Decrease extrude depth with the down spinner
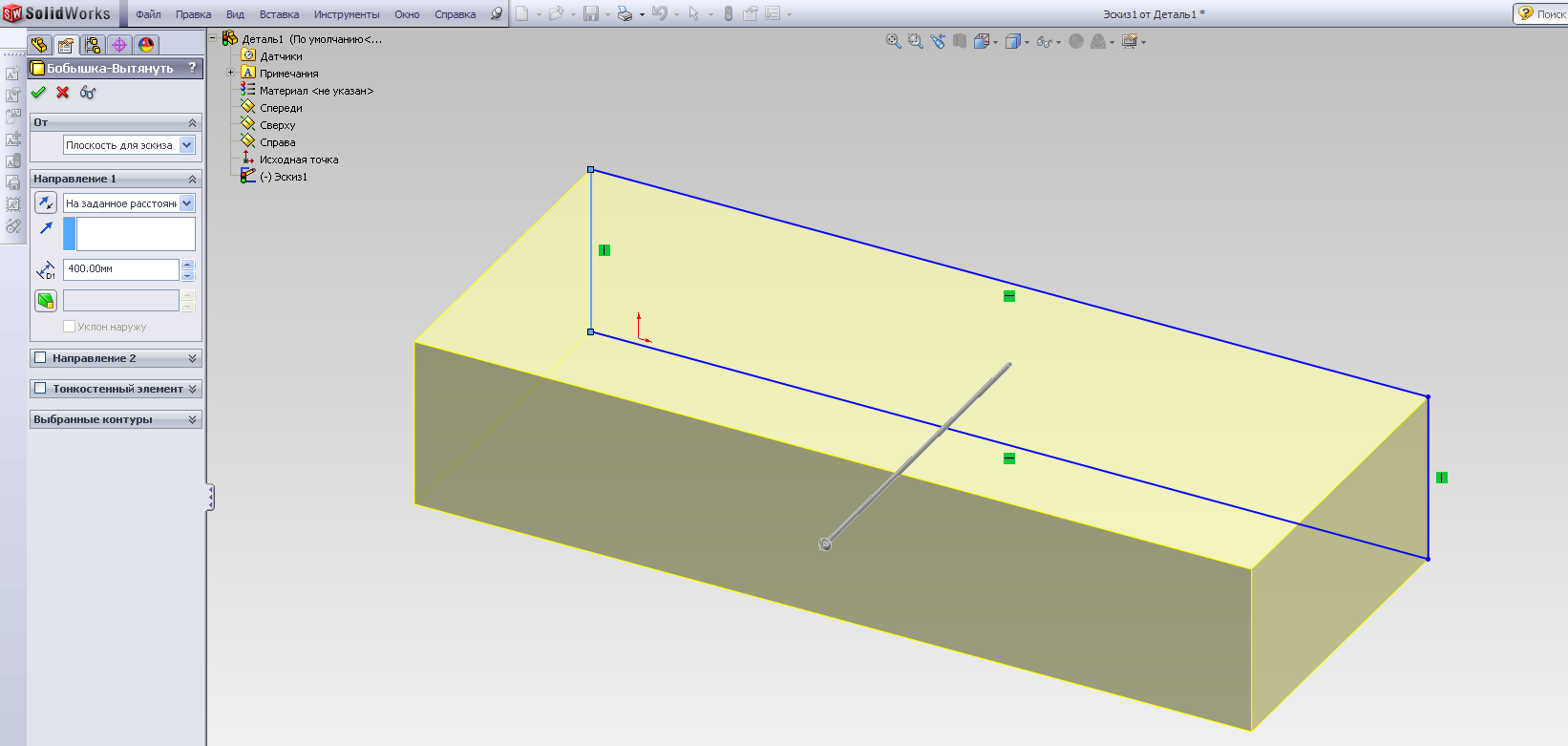The image size is (1568, 746). tap(188, 275)
